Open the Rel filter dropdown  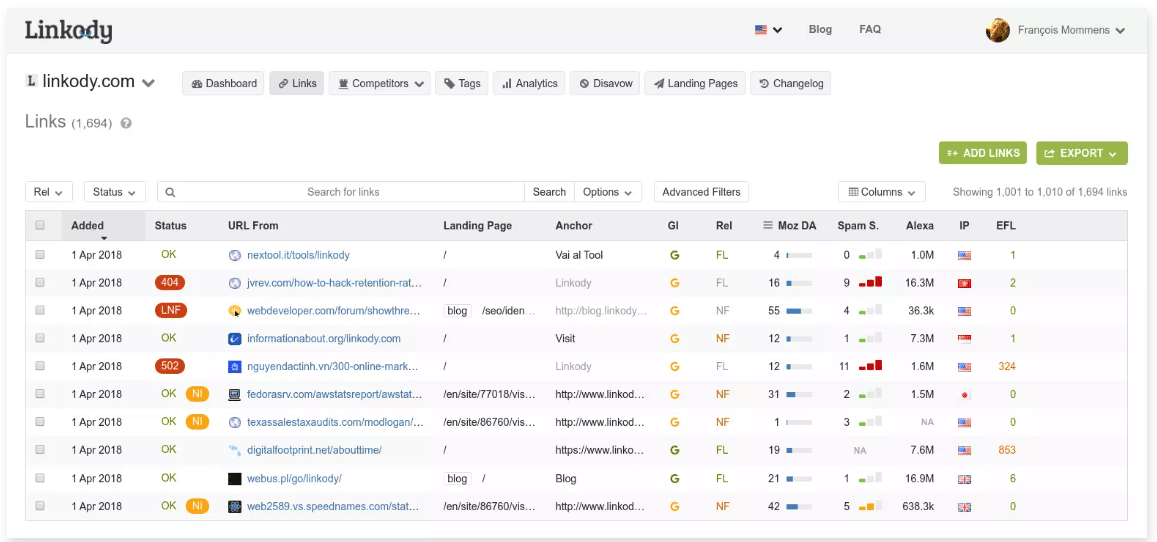tap(49, 192)
